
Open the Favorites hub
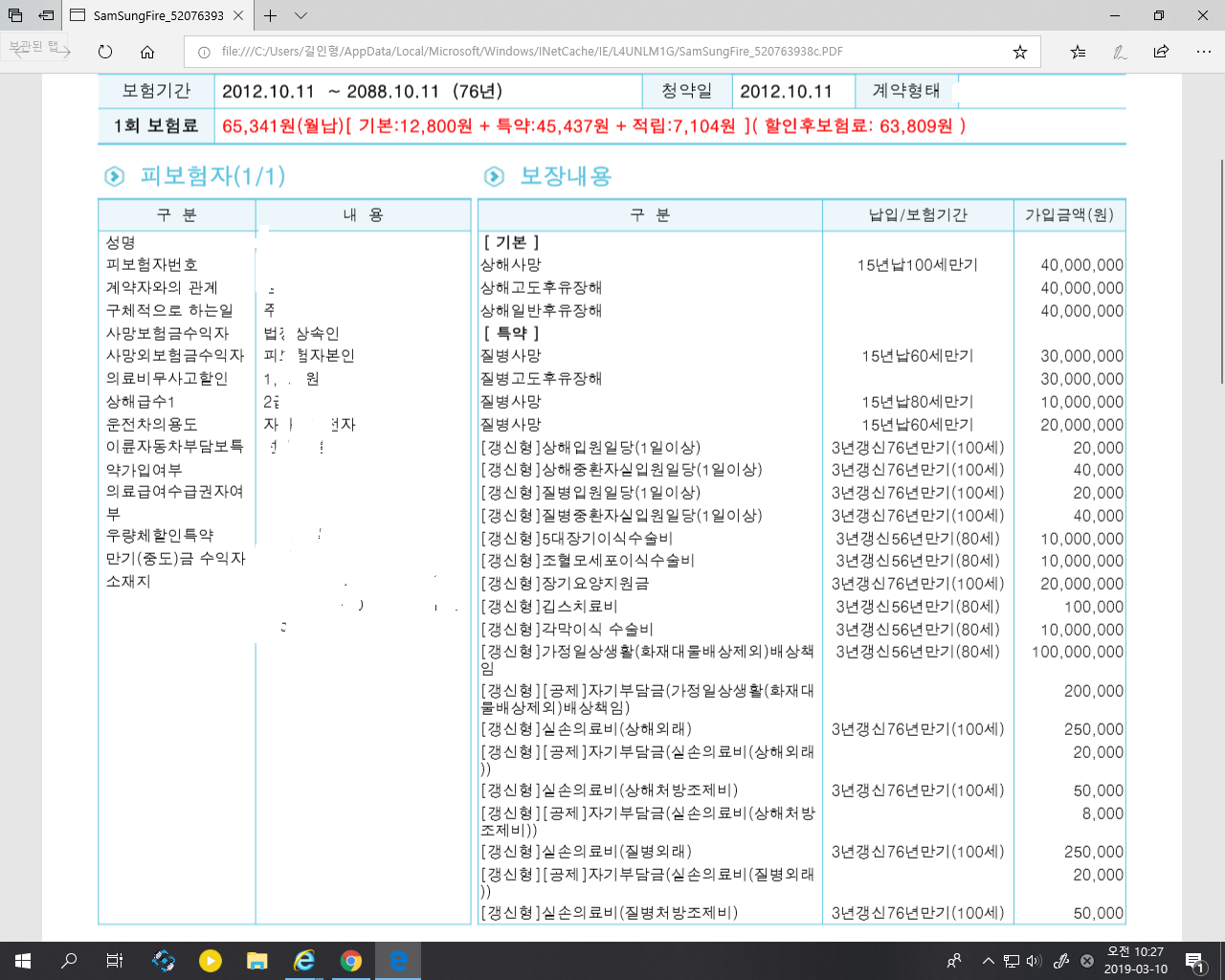pyautogui.click(x=1078, y=52)
